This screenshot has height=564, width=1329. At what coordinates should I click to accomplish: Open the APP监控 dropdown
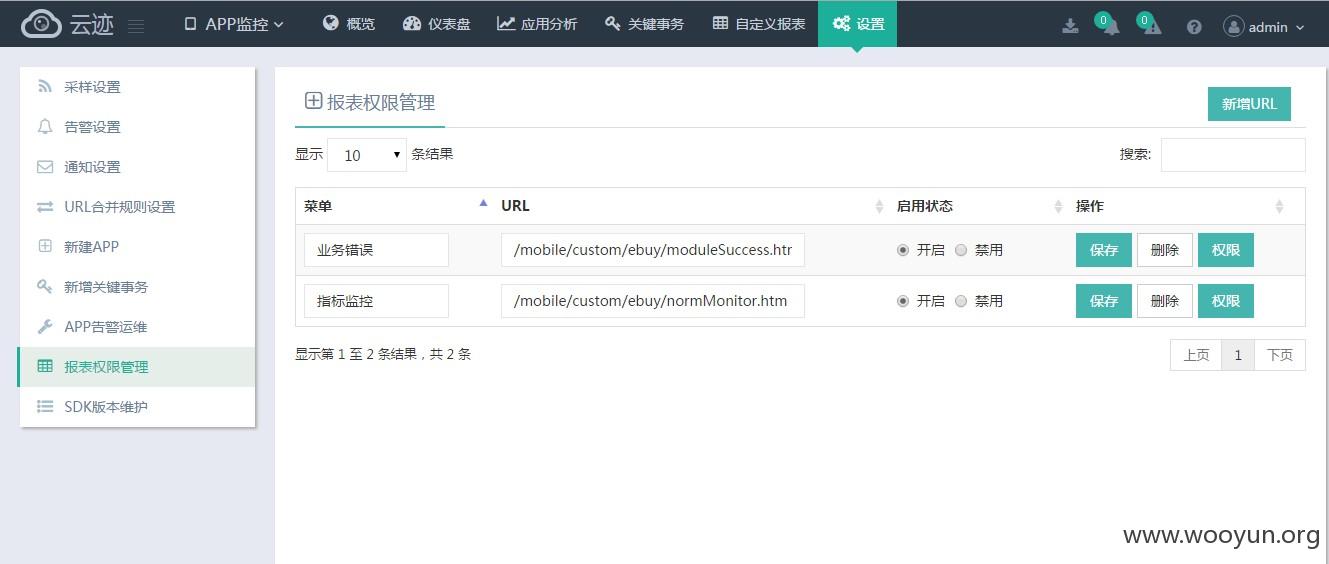(234, 24)
